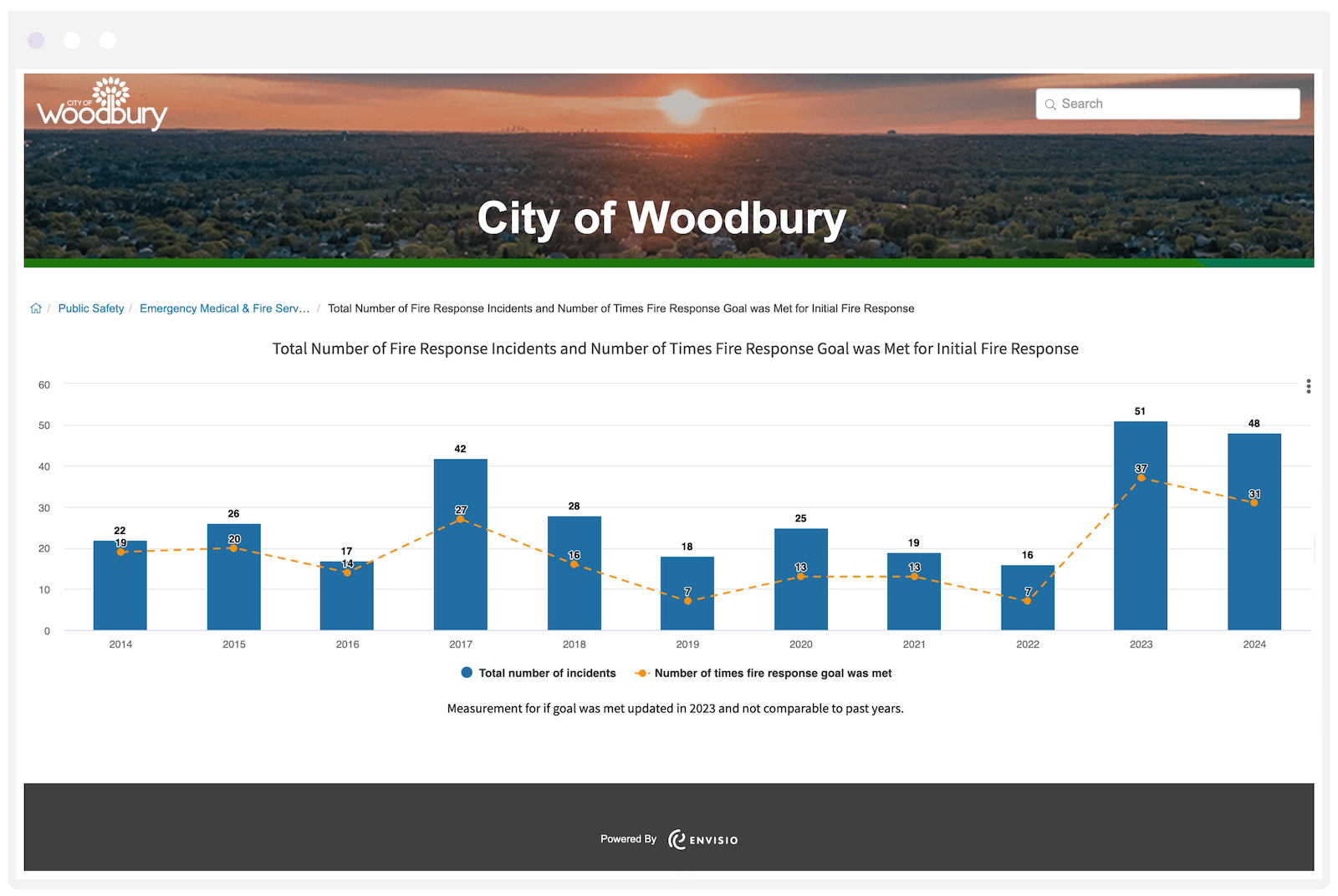Click the City of Woodbury logo

[x=102, y=107]
